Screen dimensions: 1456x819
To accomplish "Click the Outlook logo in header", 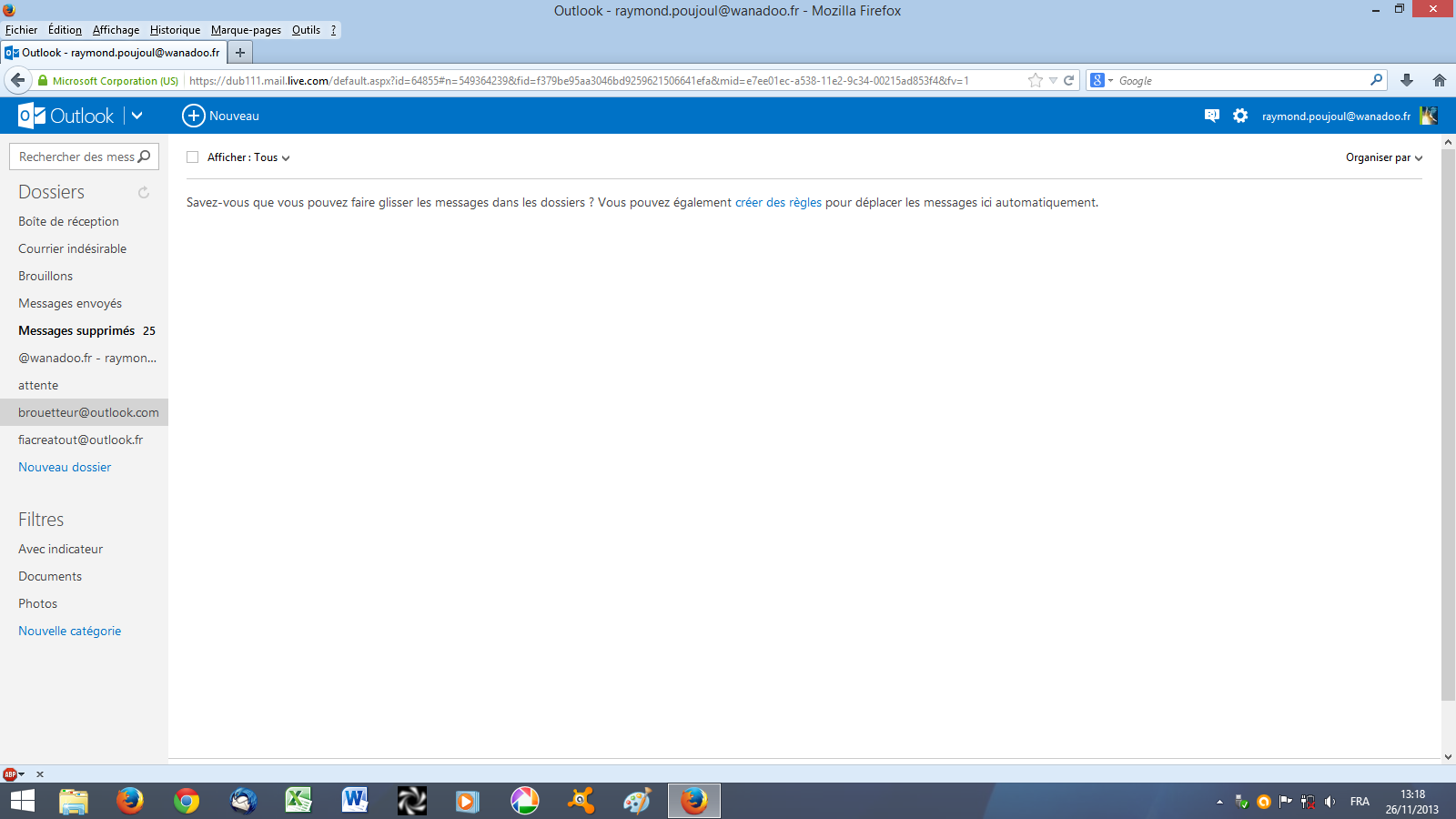I will 66,116.
